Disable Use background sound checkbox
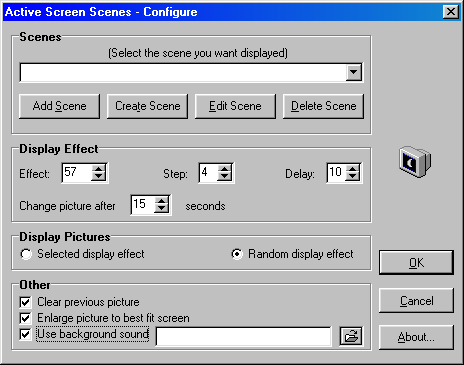The height and width of the screenshot is (365, 464). tap(25, 334)
